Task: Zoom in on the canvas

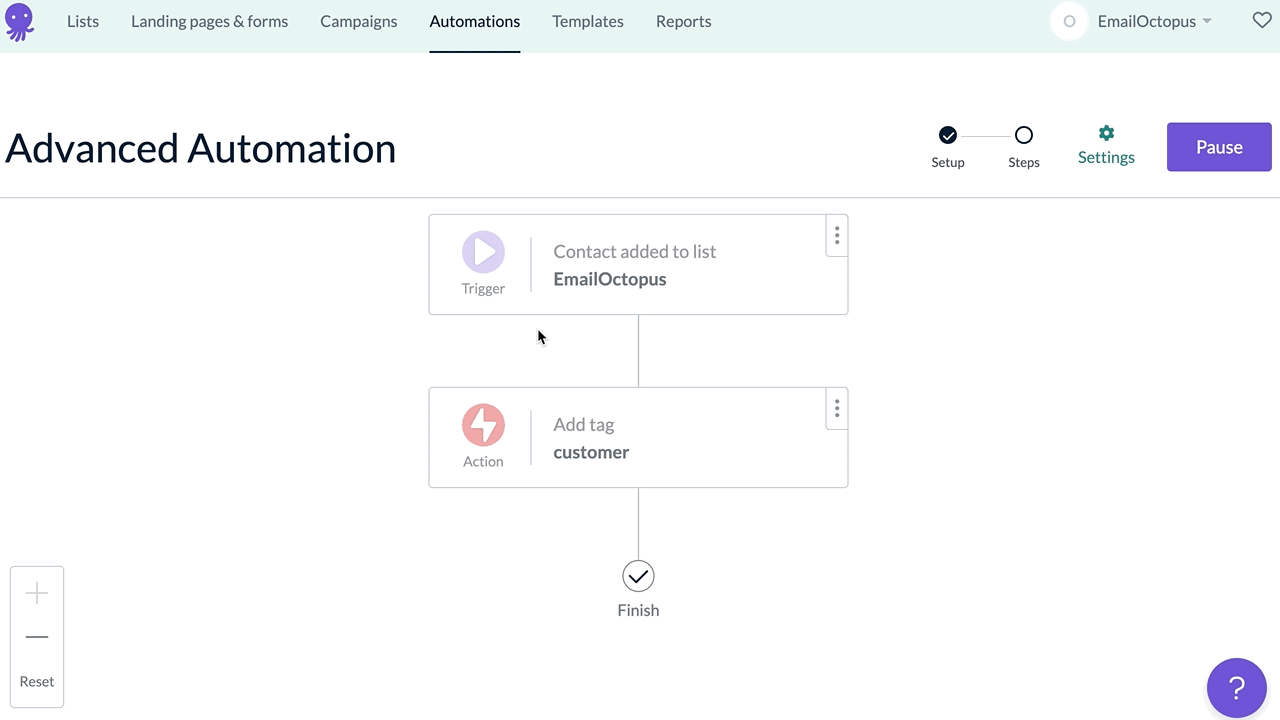Action: (37, 593)
